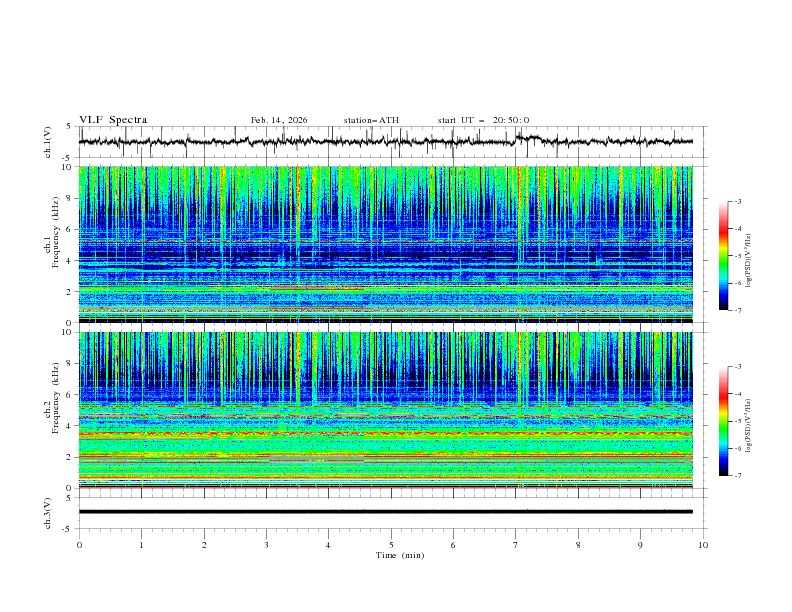Click the '-7' label on ch.1 colorbar

[x=738, y=311]
